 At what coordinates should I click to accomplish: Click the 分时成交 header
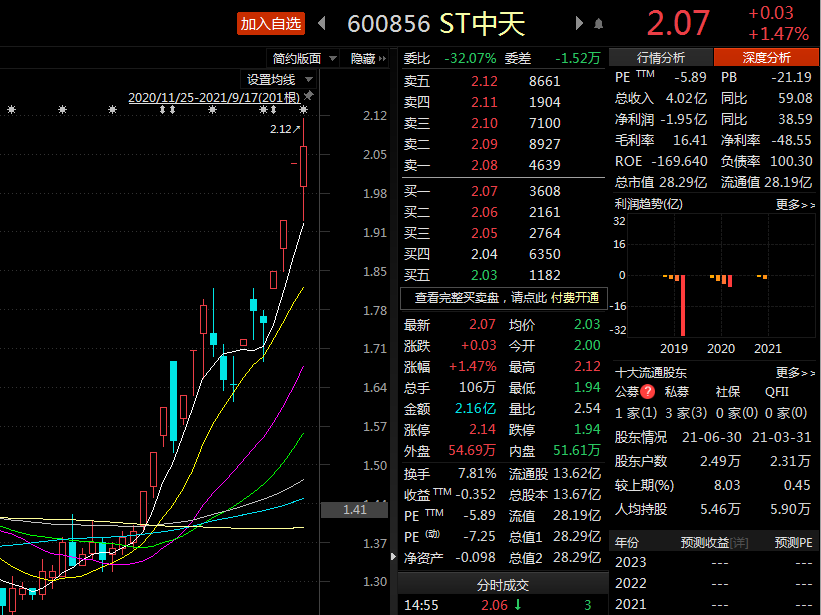(503, 585)
